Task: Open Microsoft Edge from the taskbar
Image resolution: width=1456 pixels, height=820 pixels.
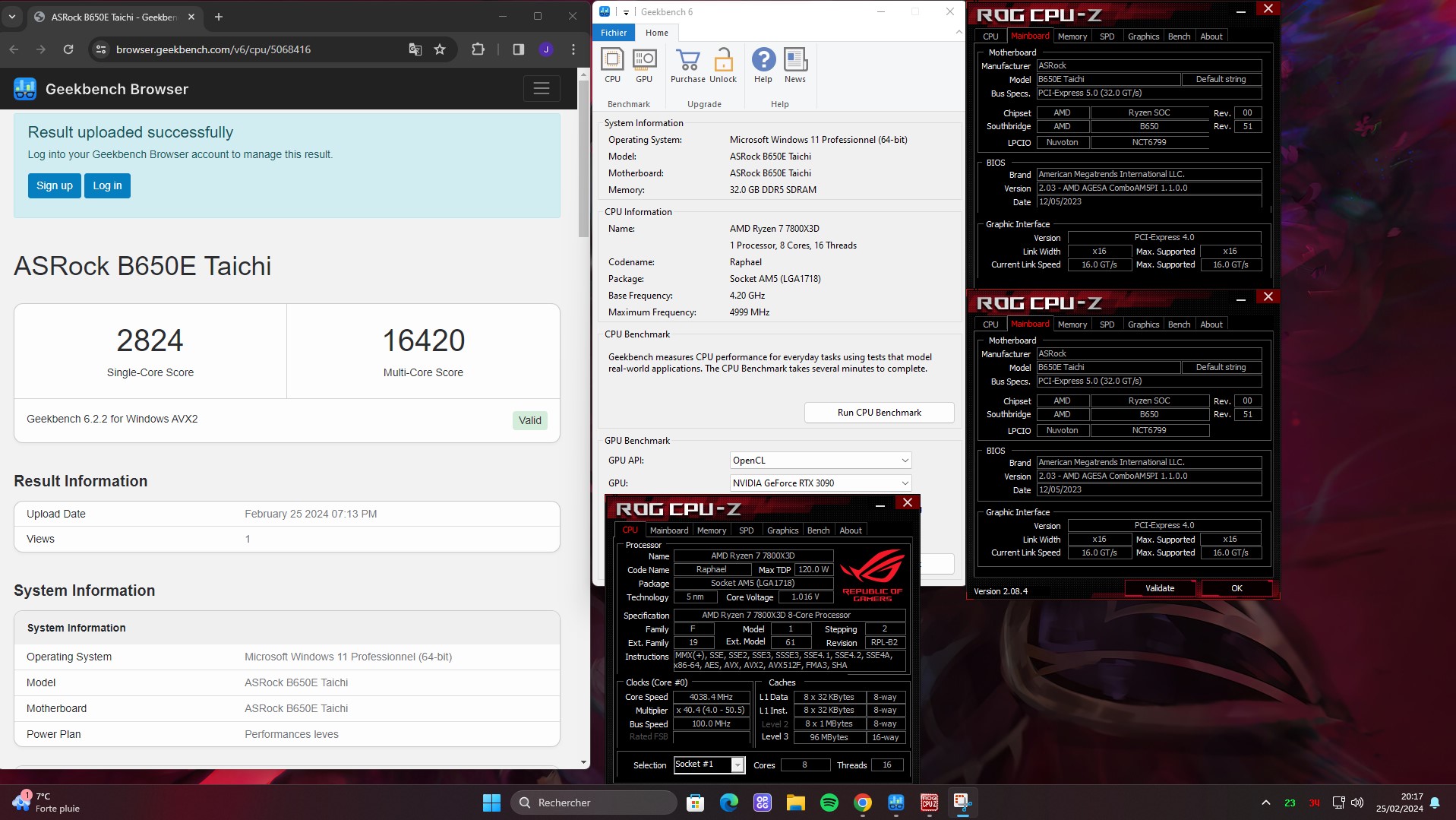Action: (x=729, y=803)
